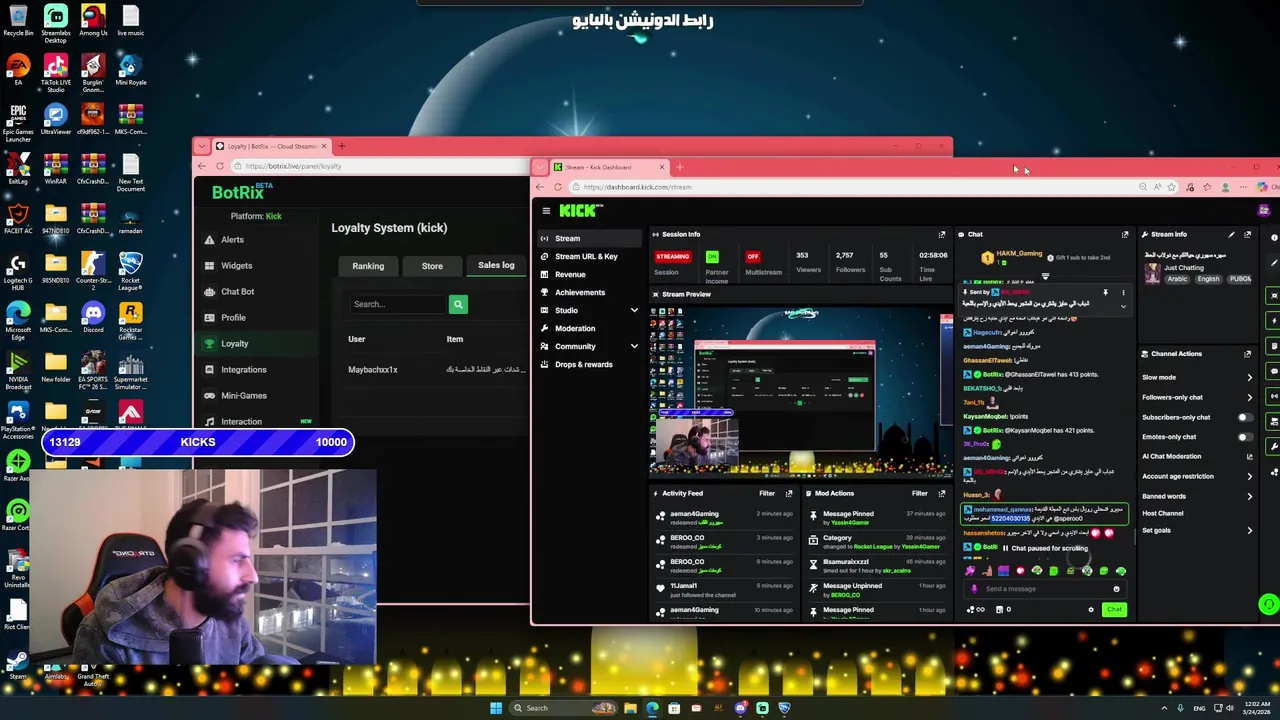This screenshot has height=720, width=1280.
Task: Pop out the Stream Info panel
Action: coord(1247,234)
